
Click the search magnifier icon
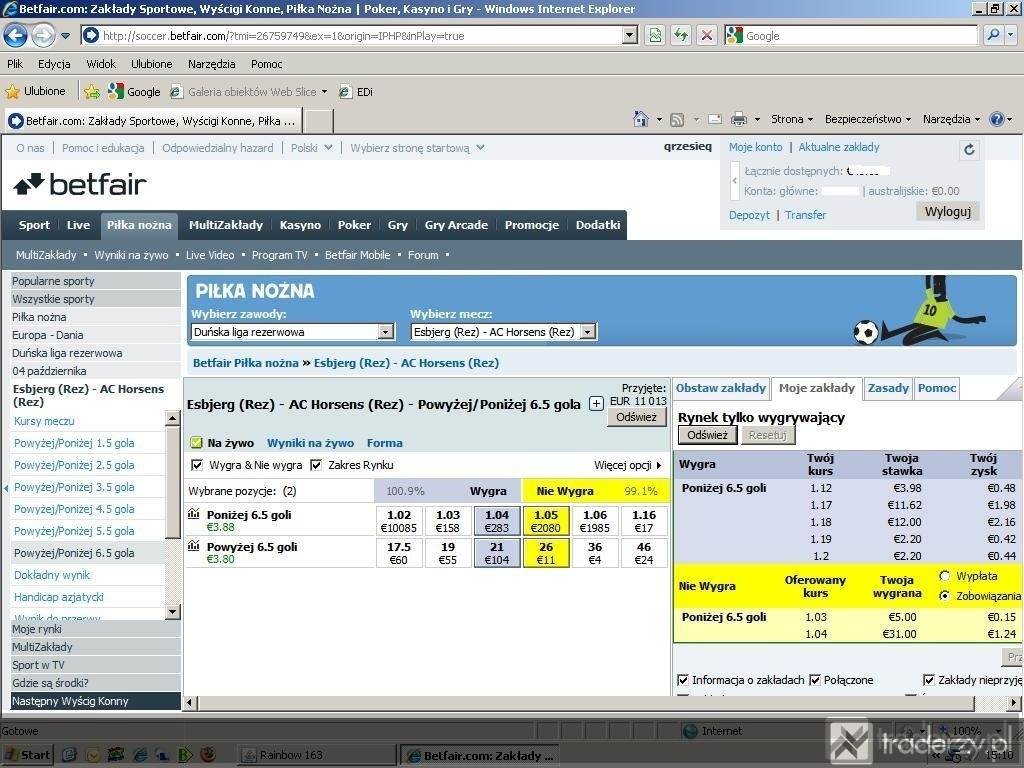coord(993,35)
